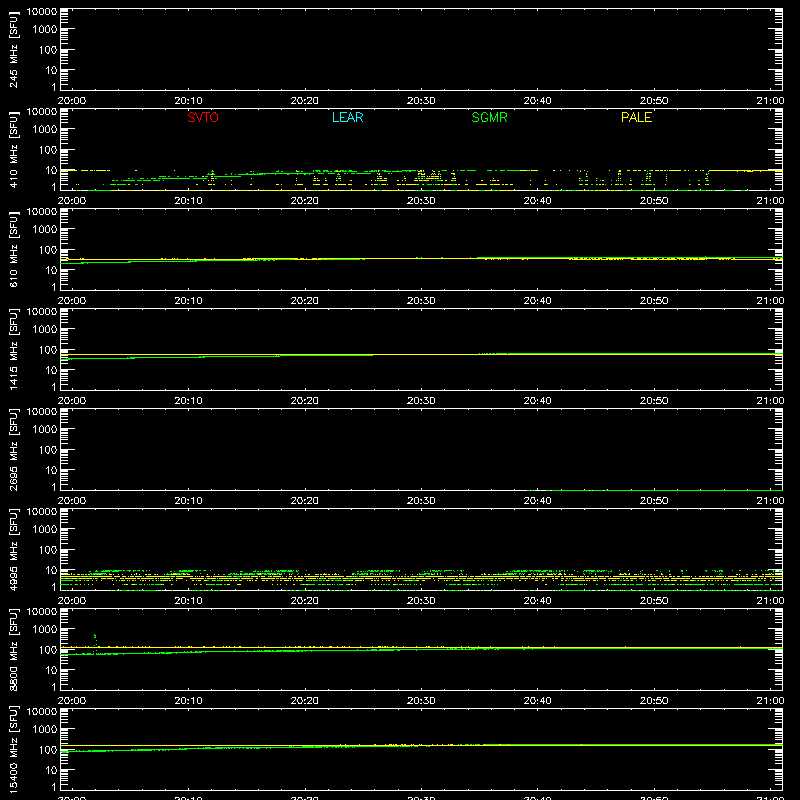Click the 8800 MHz [SFU] axis title
The image size is (800, 800).
[13, 649]
